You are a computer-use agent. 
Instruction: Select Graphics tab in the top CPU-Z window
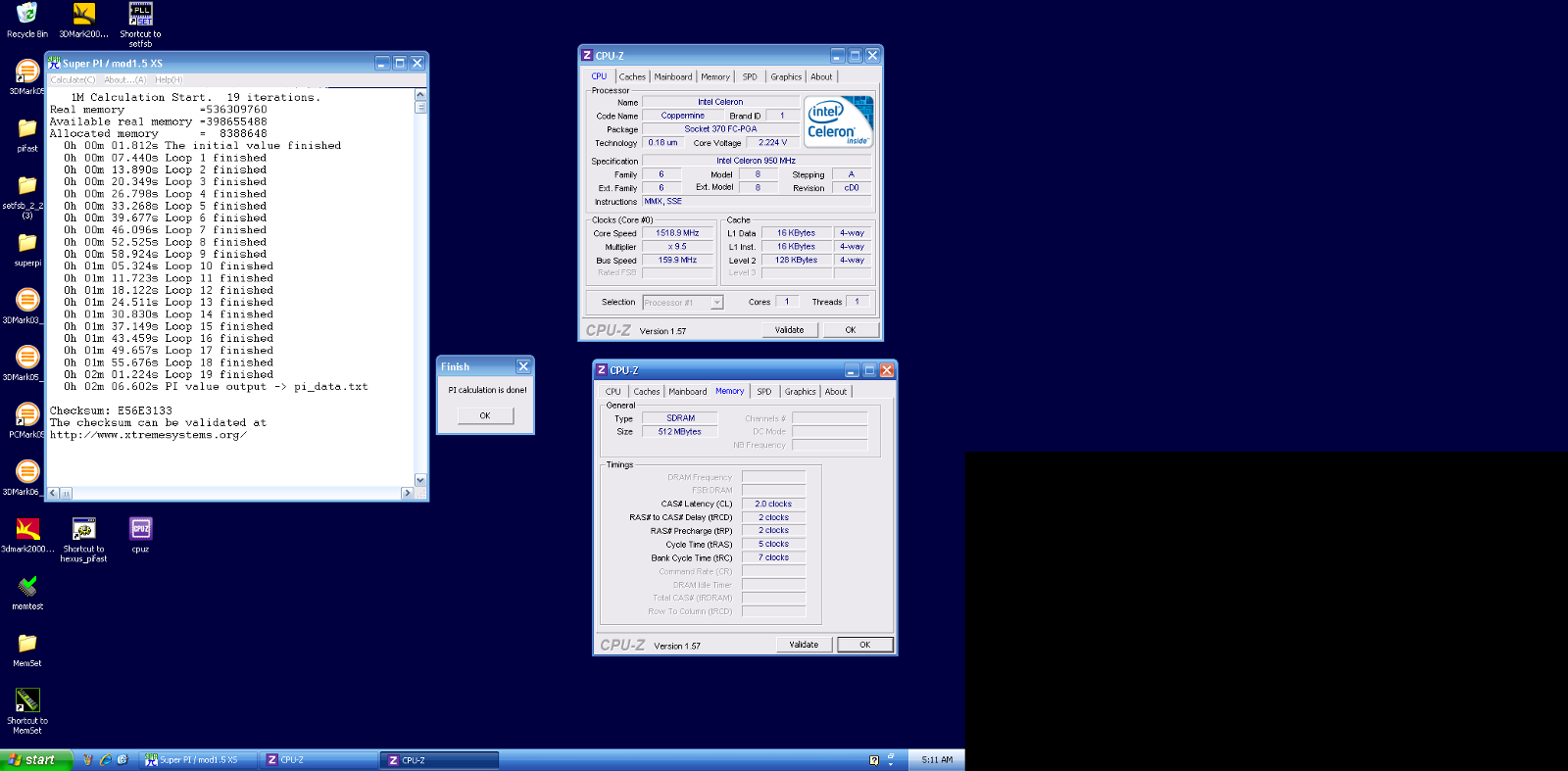pos(786,76)
